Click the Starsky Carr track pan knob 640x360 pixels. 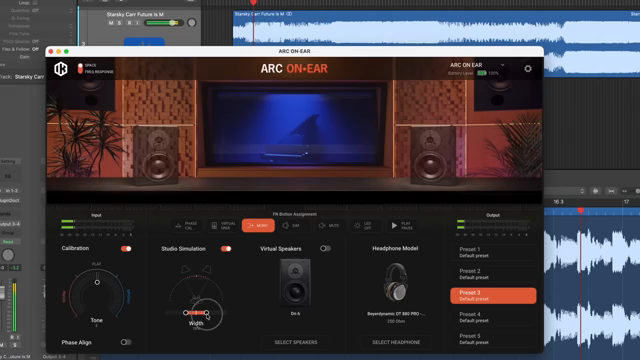pyautogui.click(x=191, y=23)
